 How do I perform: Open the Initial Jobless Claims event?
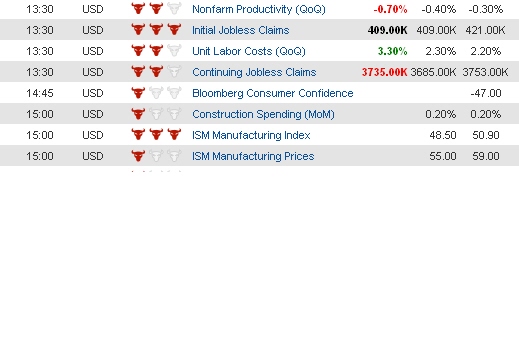click(x=241, y=30)
